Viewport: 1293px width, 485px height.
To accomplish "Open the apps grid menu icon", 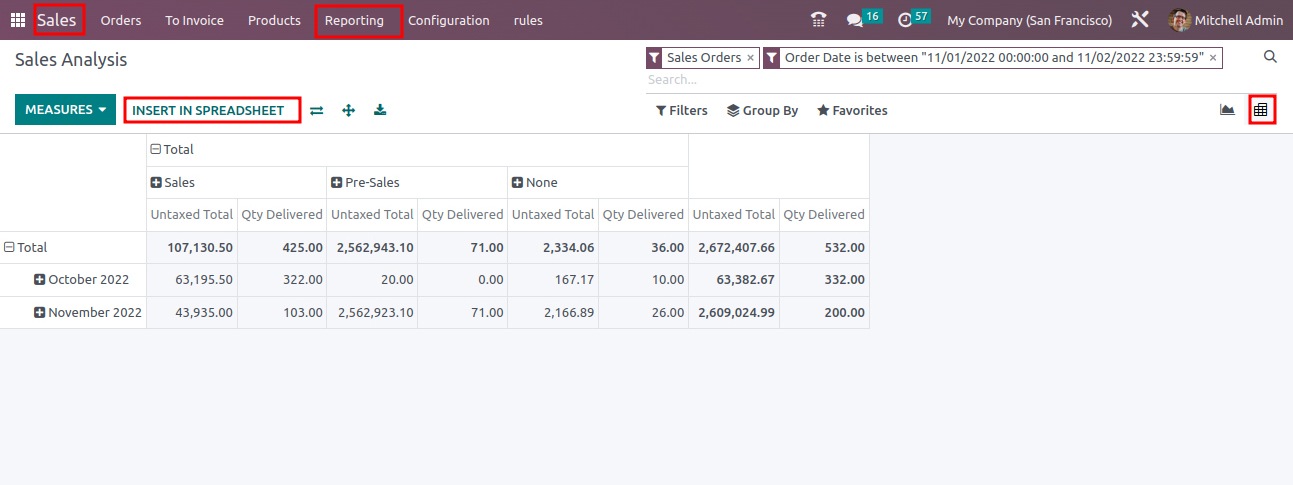I will pos(18,20).
